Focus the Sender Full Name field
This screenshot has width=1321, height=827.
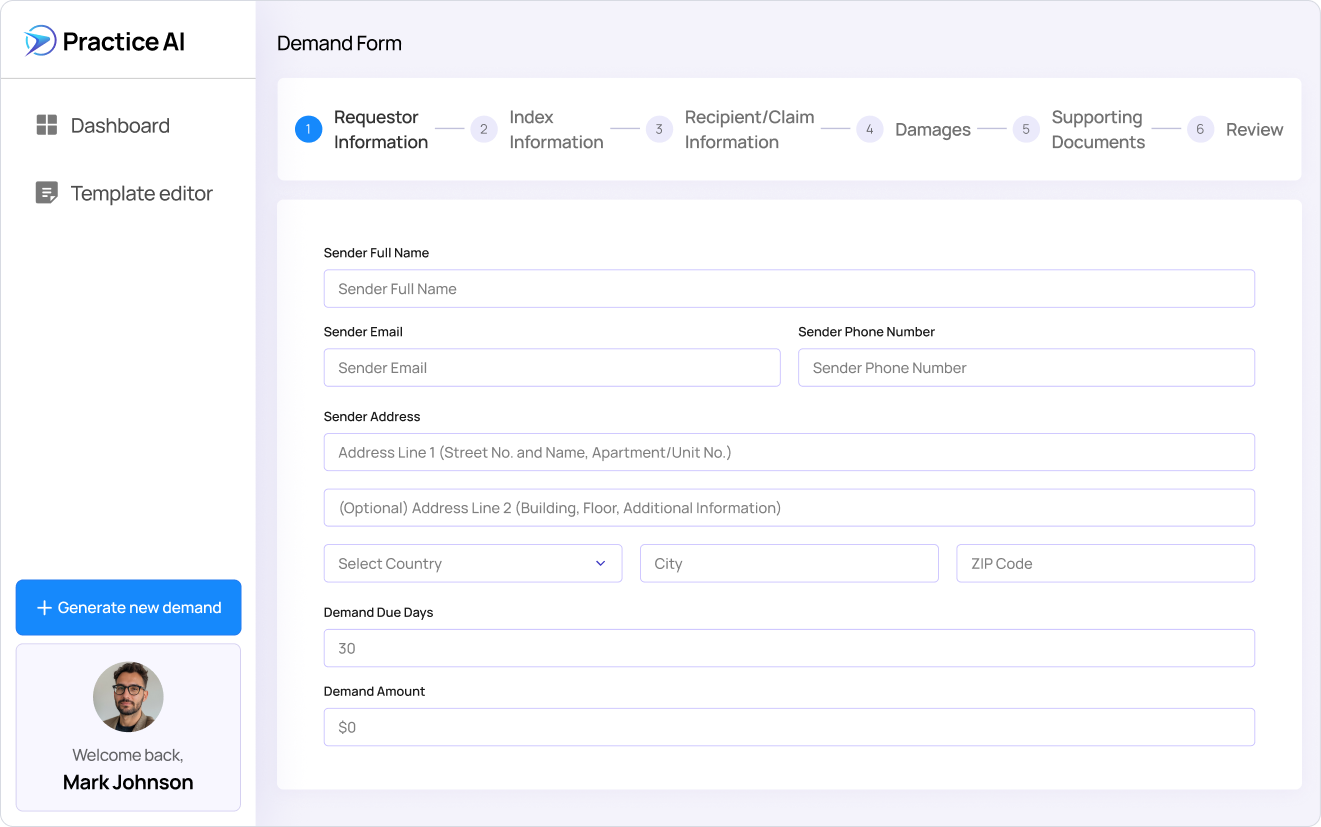click(789, 288)
